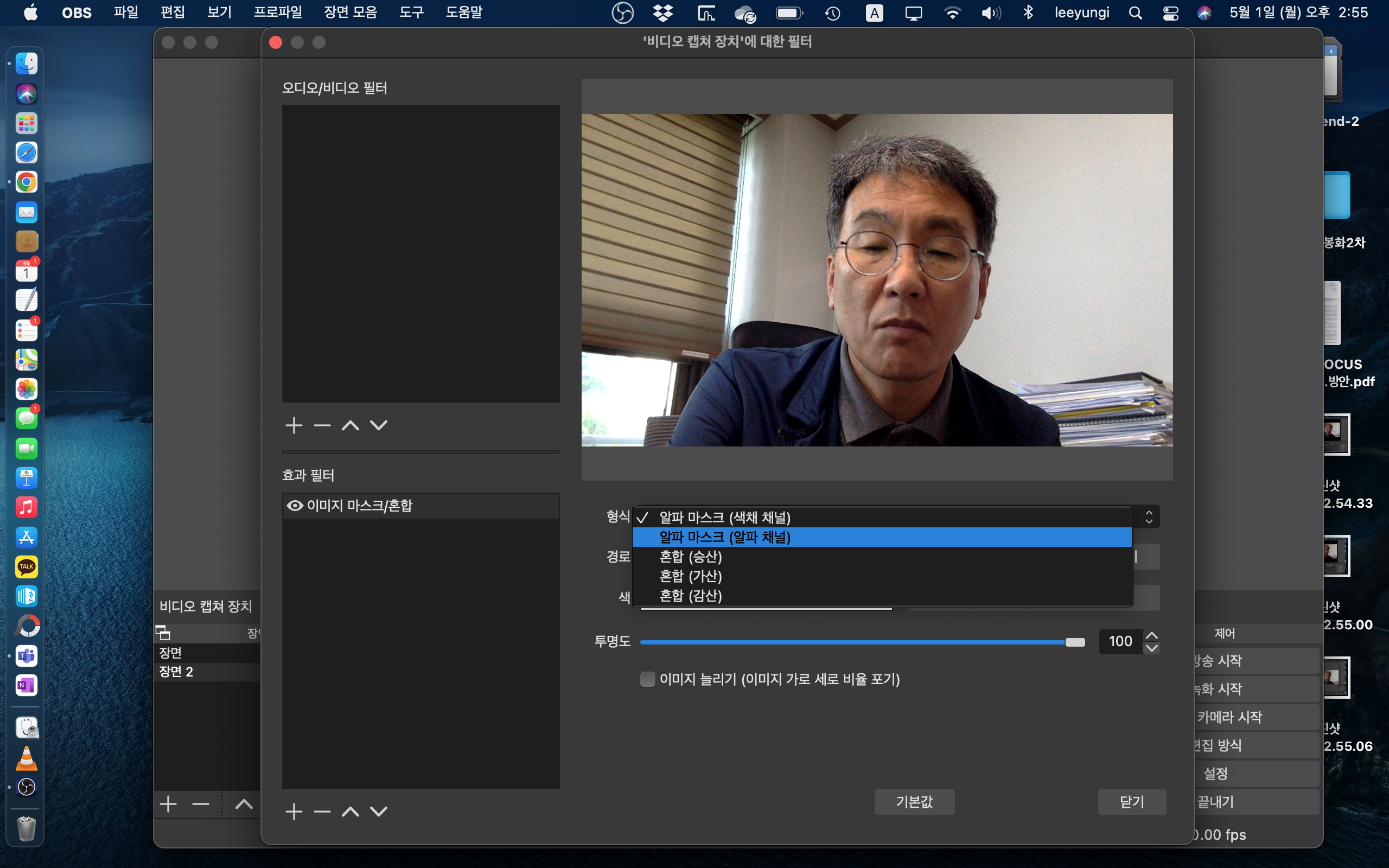Choose 혼합 (가산) blend option
Image resolution: width=1389 pixels, height=868 pixels.
[x=691, y=576]
